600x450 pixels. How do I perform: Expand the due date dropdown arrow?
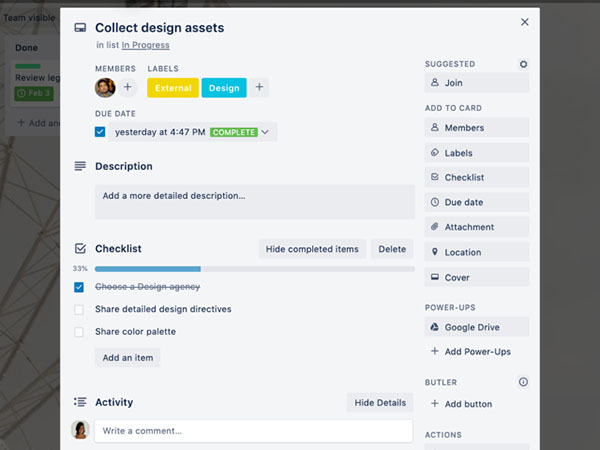[x=266, y=132]
